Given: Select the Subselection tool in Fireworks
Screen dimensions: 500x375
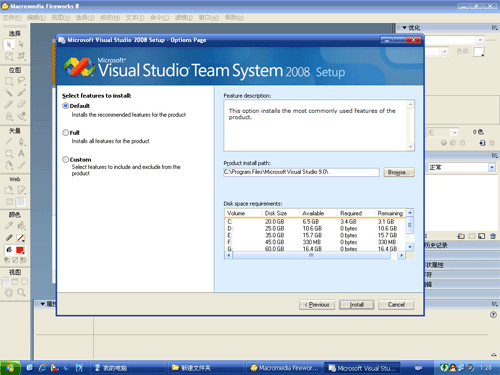Looking at the screenshot, I should [x=21, y=44].
